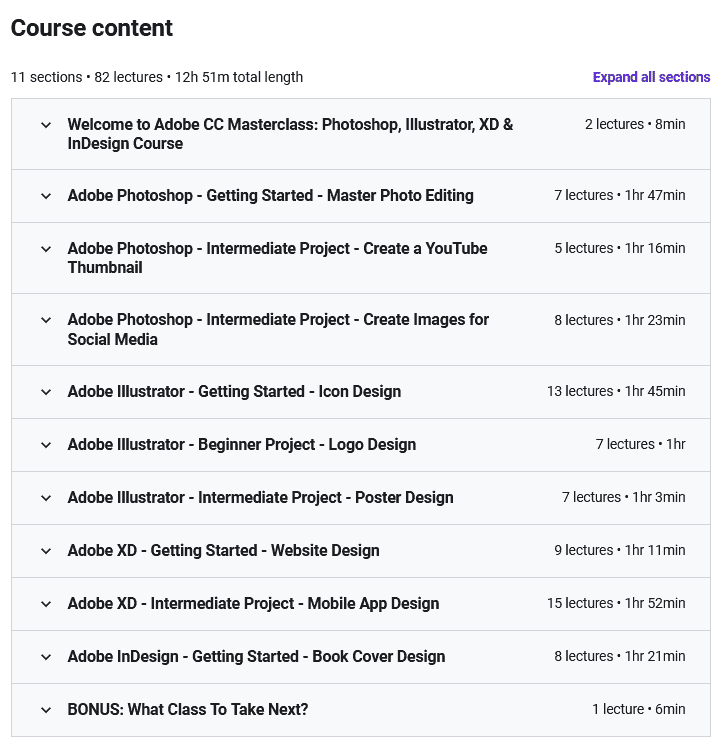727x755 pixels.
Task: Click the 15 lectures 1hr 52min label
Action: tap(616, 603)
